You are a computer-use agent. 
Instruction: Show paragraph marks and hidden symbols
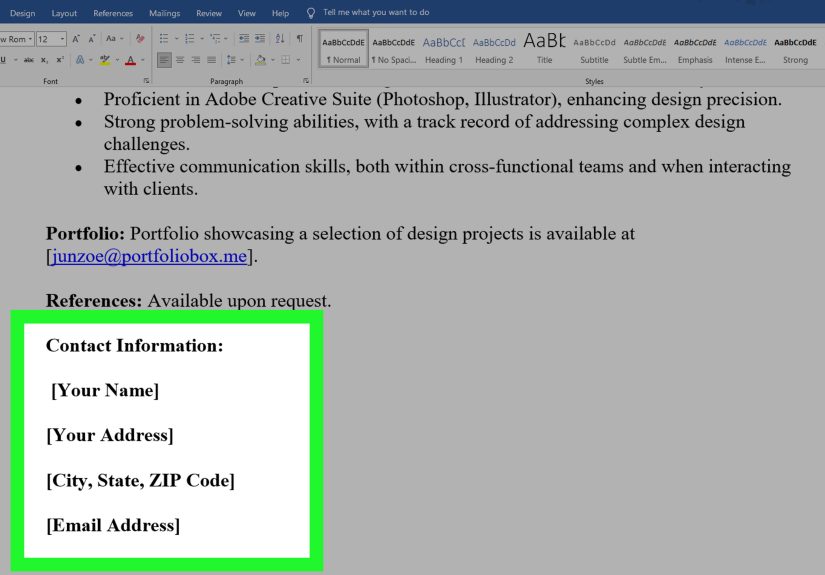coord(299,39)
